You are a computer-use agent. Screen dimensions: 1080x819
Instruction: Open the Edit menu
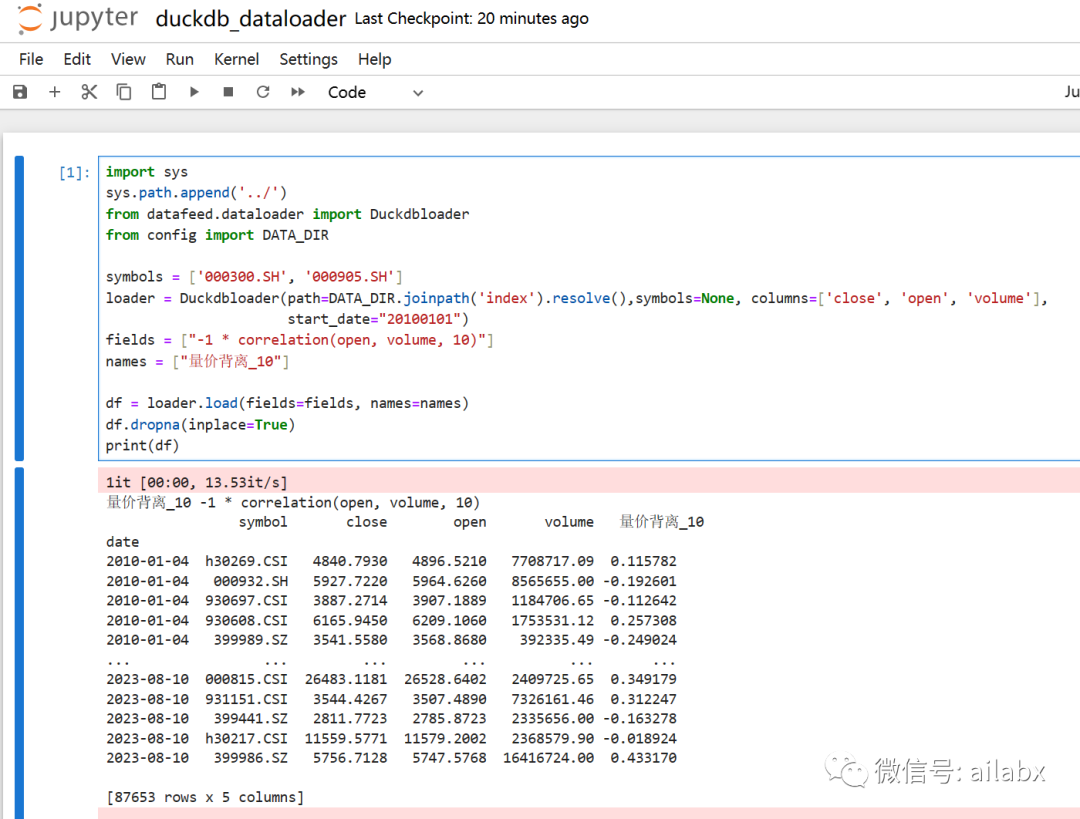tap(77, 59)
